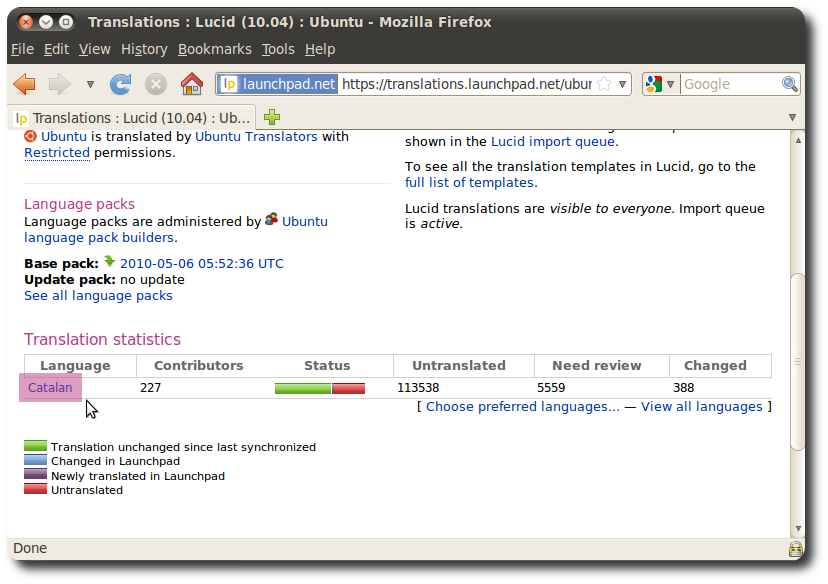The width and height of the screenshot is (828, 584).
Task: Open the File menu
Action: [x=22, y=49]
